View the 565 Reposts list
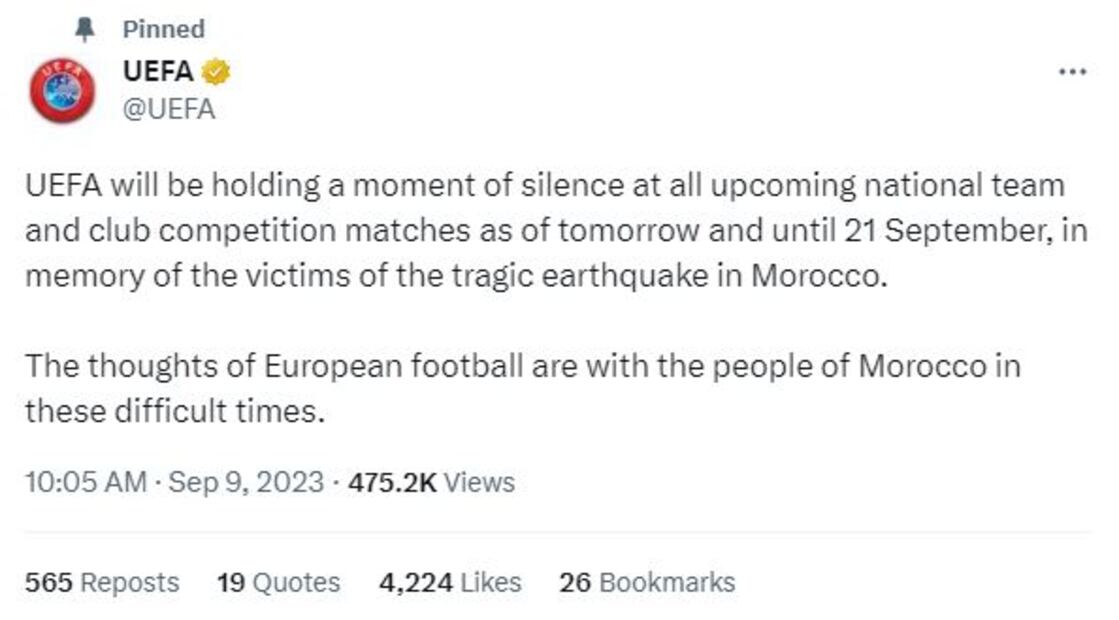The width and height of the screenshot is (1119, 620). [x=102, y=582]
